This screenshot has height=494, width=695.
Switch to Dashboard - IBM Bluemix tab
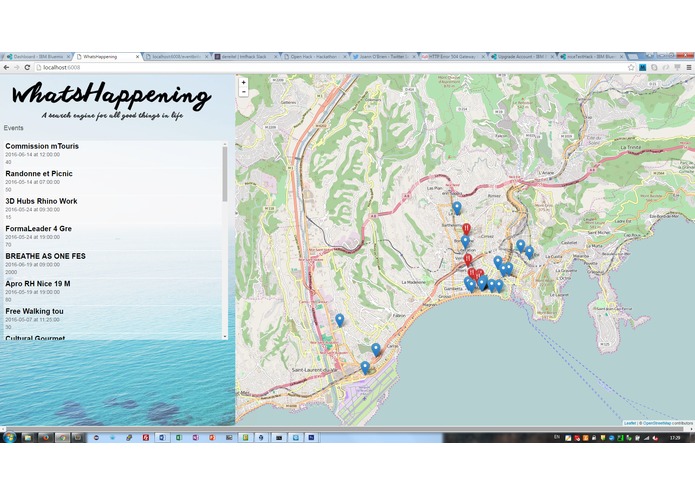point(36,57)
